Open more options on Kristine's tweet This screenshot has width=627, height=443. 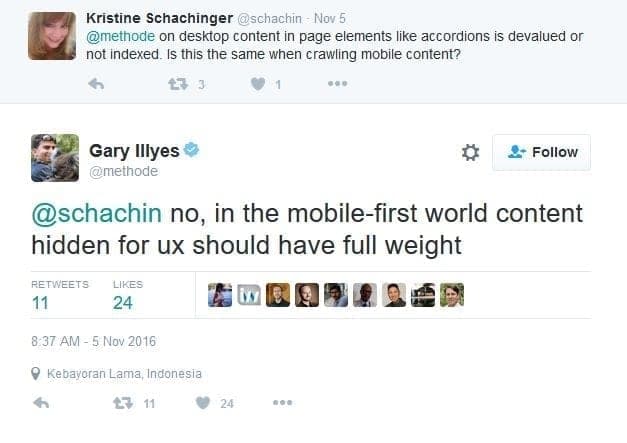point(337,84)
